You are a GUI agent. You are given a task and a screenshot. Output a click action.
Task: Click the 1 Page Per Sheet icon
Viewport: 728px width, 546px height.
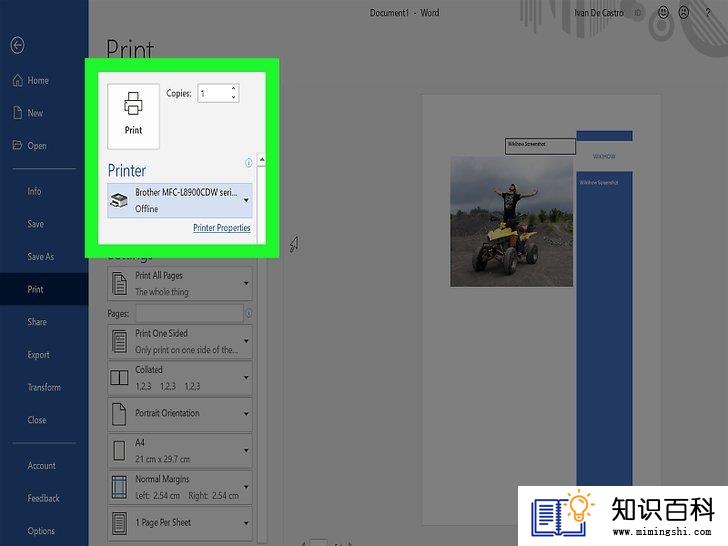coord(119,523)
